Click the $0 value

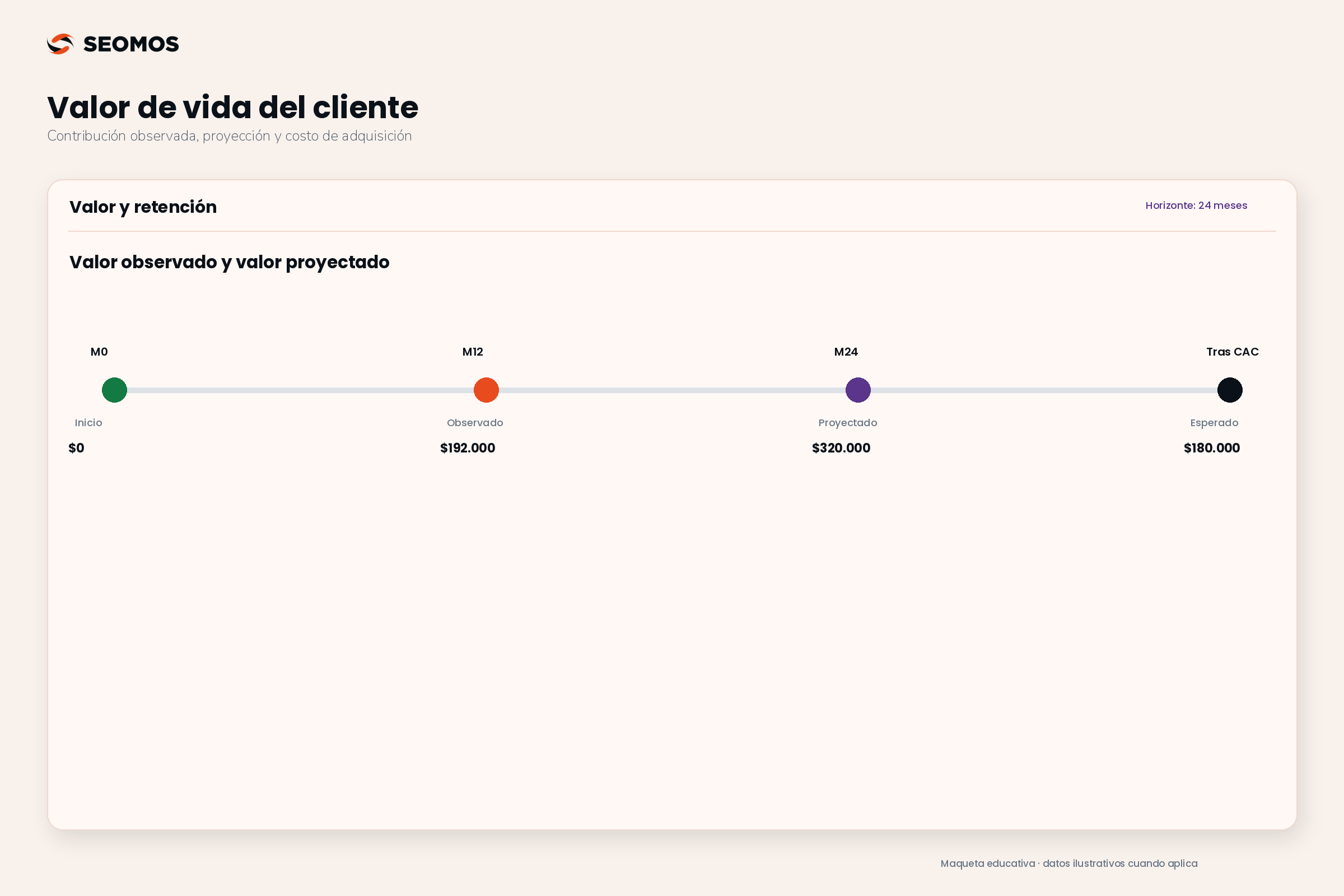tap(77, 448)
